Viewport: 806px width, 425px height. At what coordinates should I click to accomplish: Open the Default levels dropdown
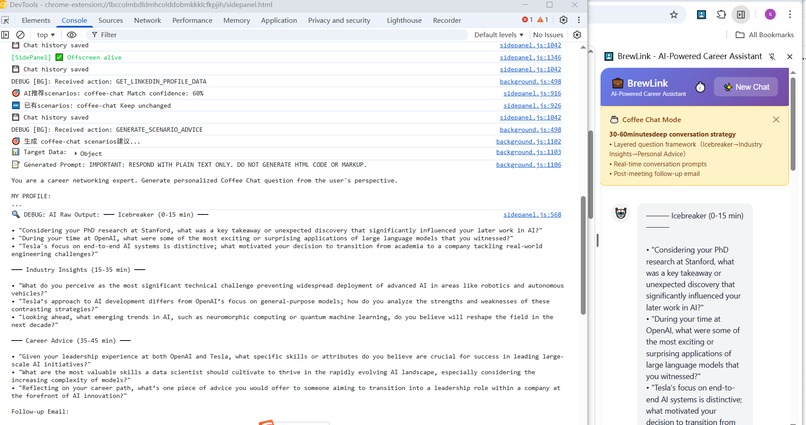(x=499, y=35)
